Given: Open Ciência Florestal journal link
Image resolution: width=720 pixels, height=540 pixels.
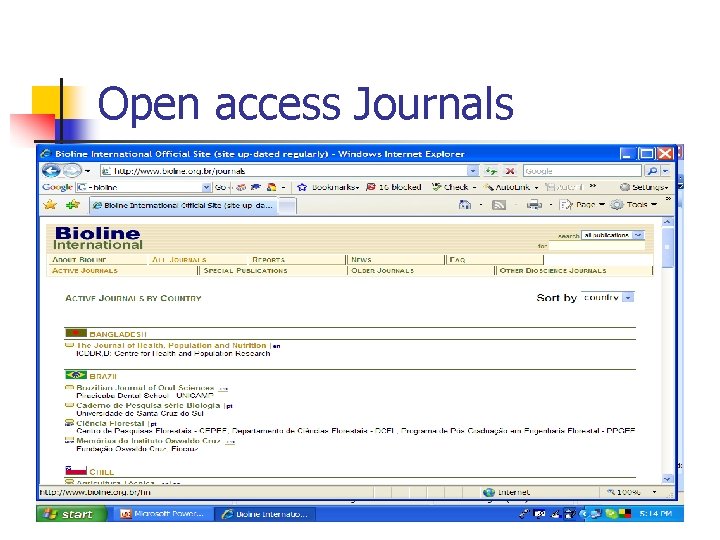Looking at the screenshot, I should tap(111, 423).
